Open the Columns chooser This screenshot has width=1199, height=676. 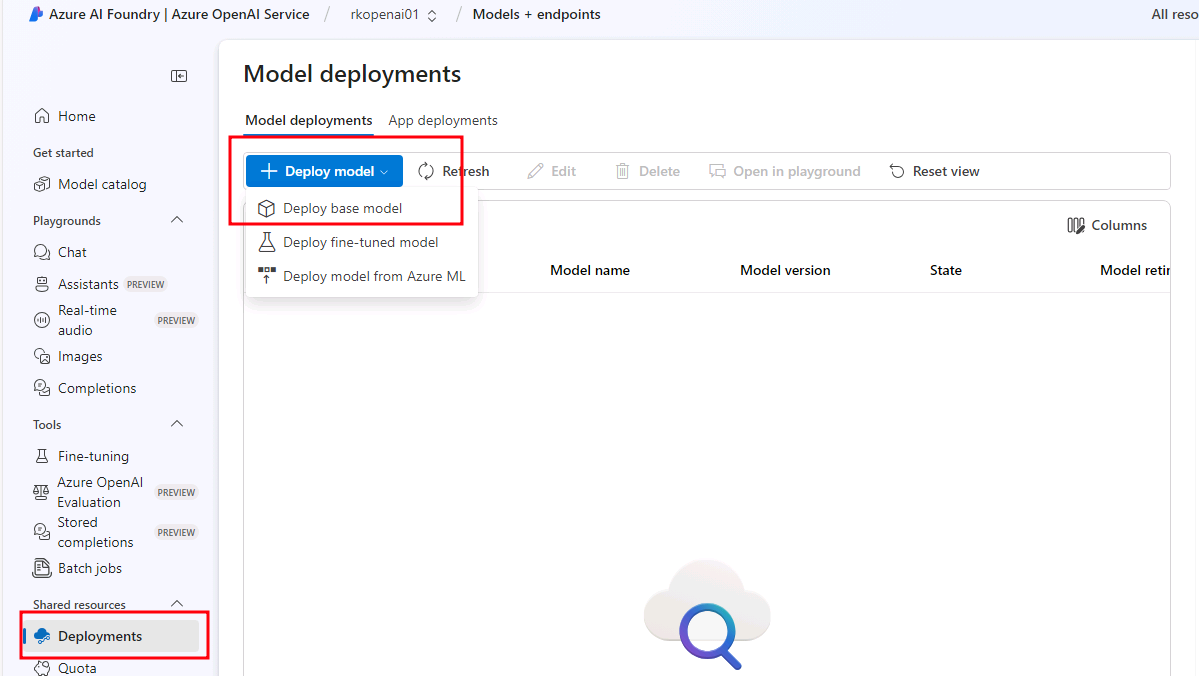point(1107,225)
